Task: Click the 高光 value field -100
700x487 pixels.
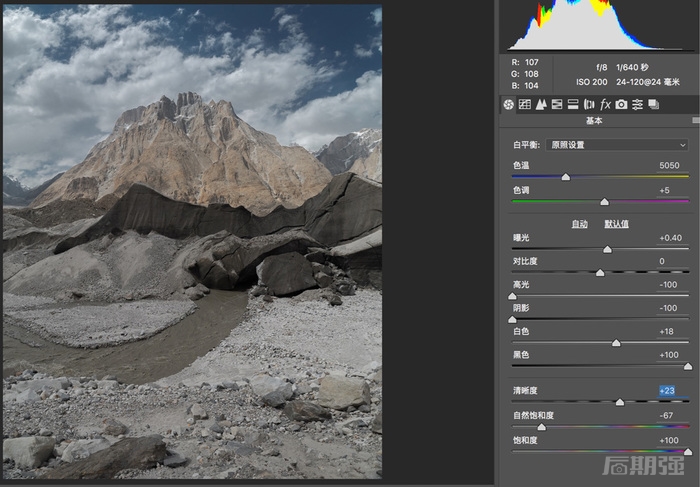Action: coord(668,285)
